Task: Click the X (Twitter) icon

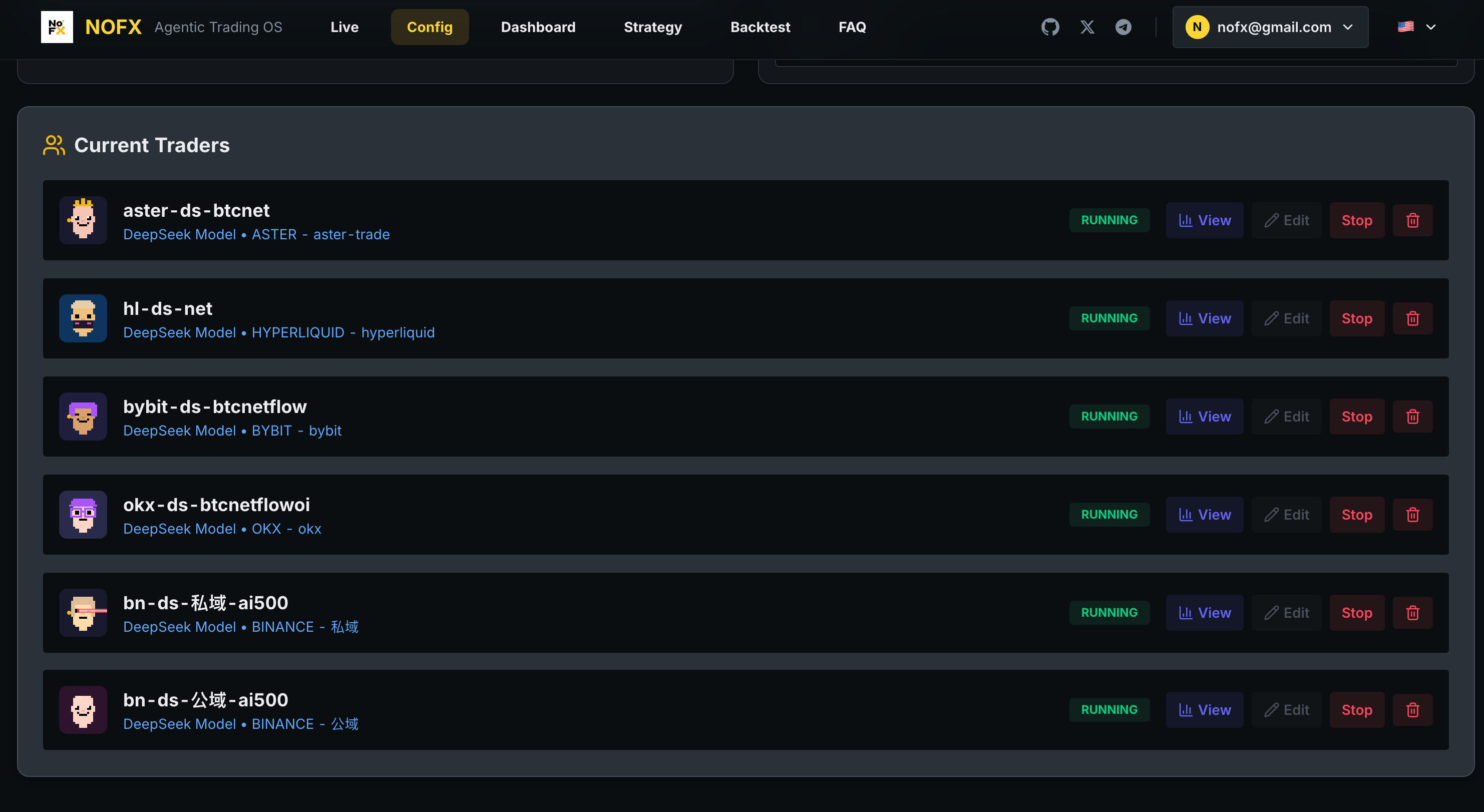Action: (x=1087, y=27)
